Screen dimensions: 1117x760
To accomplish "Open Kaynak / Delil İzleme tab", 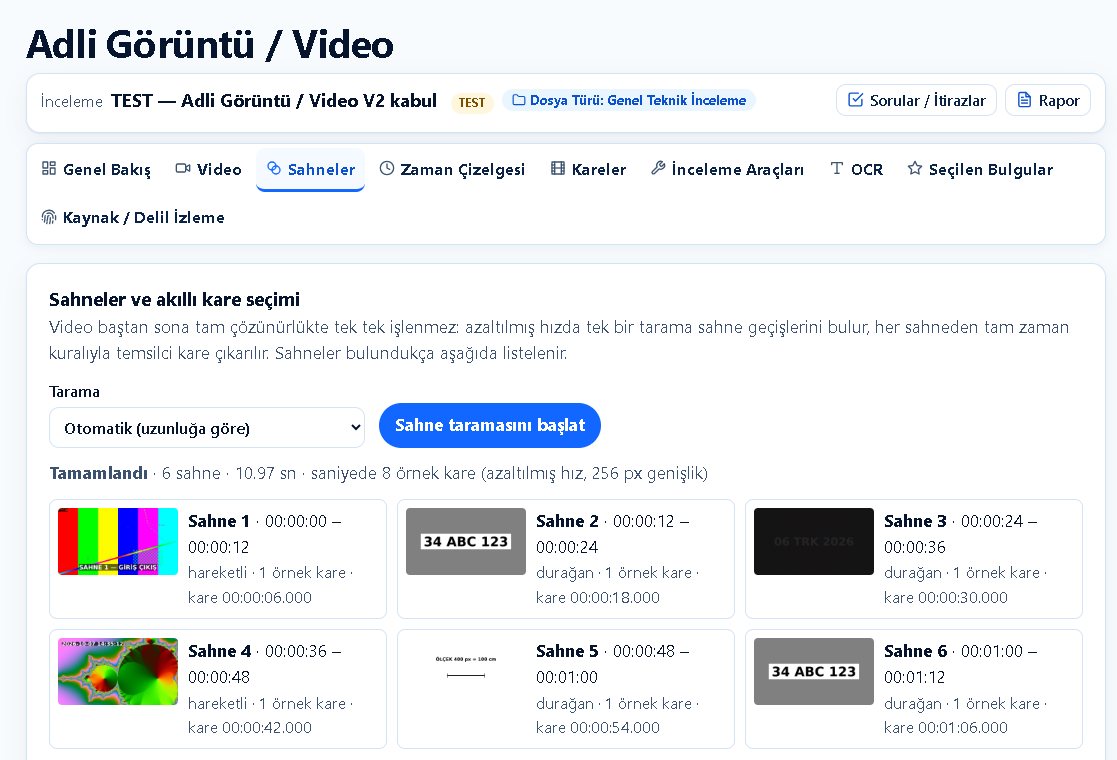I will pos(133,217).
